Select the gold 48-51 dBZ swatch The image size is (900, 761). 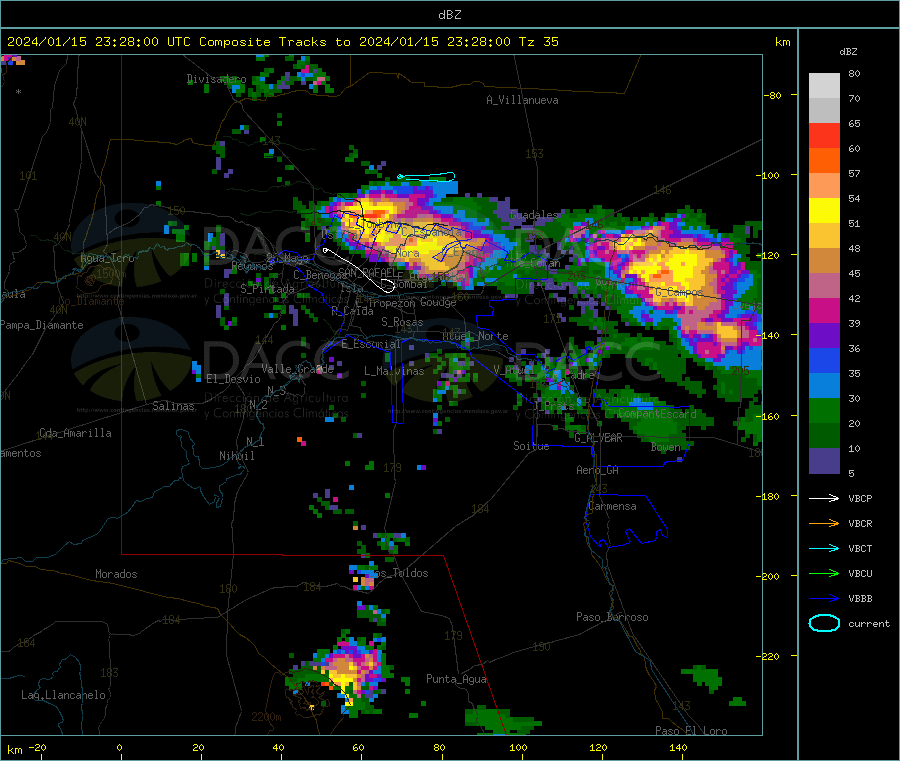coord(824,236)
